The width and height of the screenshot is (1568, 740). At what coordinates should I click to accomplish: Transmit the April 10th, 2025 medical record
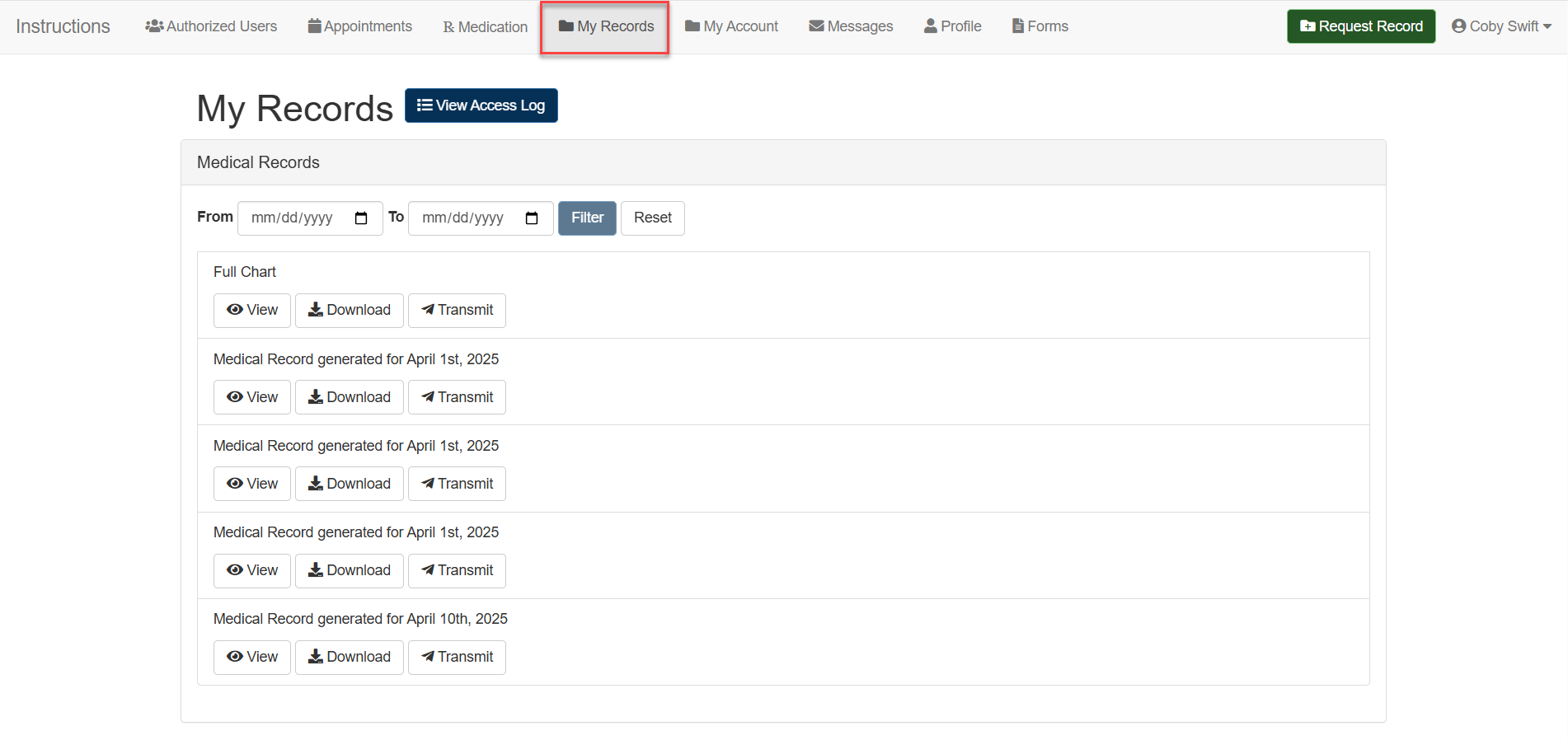click(x=457, y=658)
